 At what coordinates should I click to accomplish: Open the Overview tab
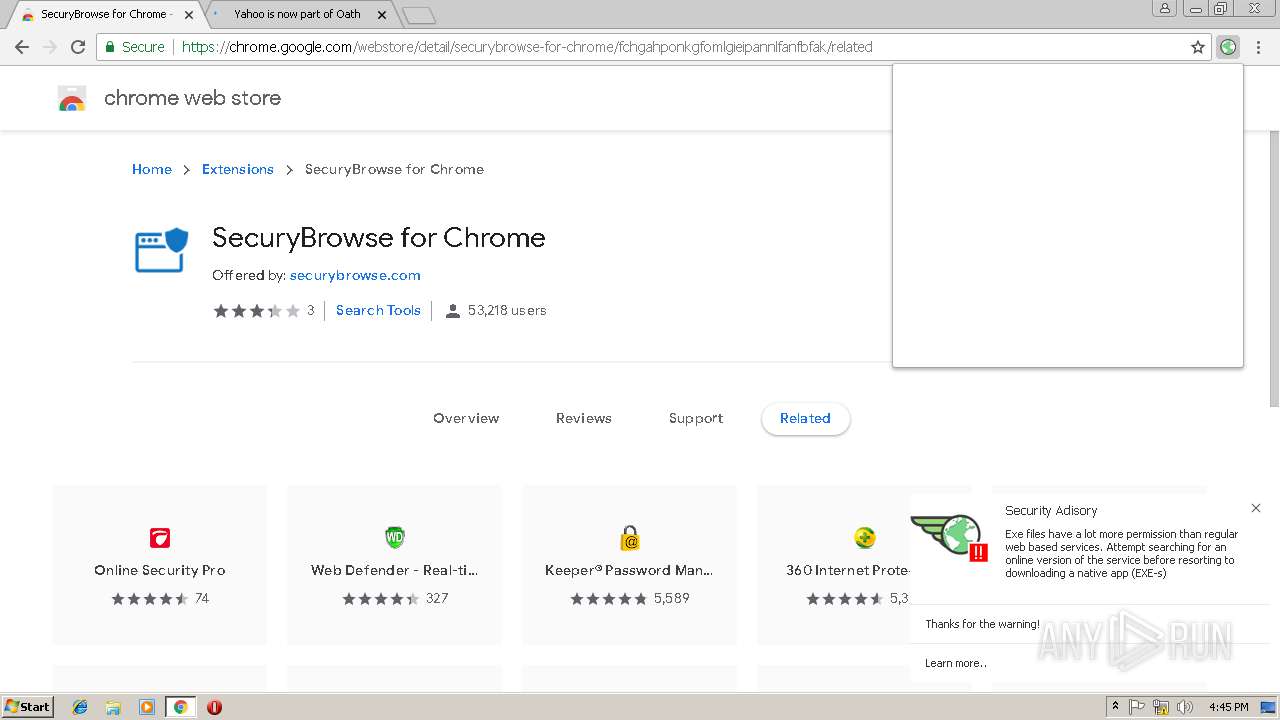[x=466, y=418]
